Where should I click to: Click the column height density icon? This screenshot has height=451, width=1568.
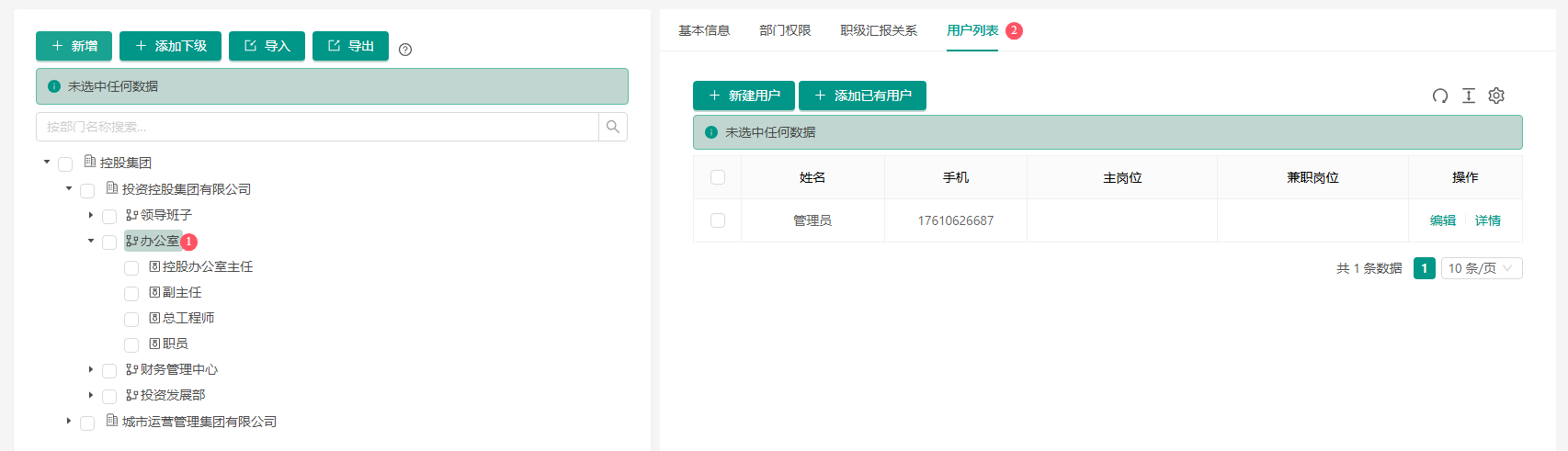pyautogui.click(x=1469, y=96)
